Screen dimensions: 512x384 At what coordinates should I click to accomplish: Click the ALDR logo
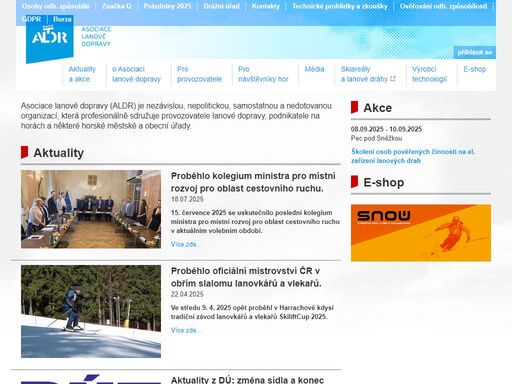coord(50,40)
